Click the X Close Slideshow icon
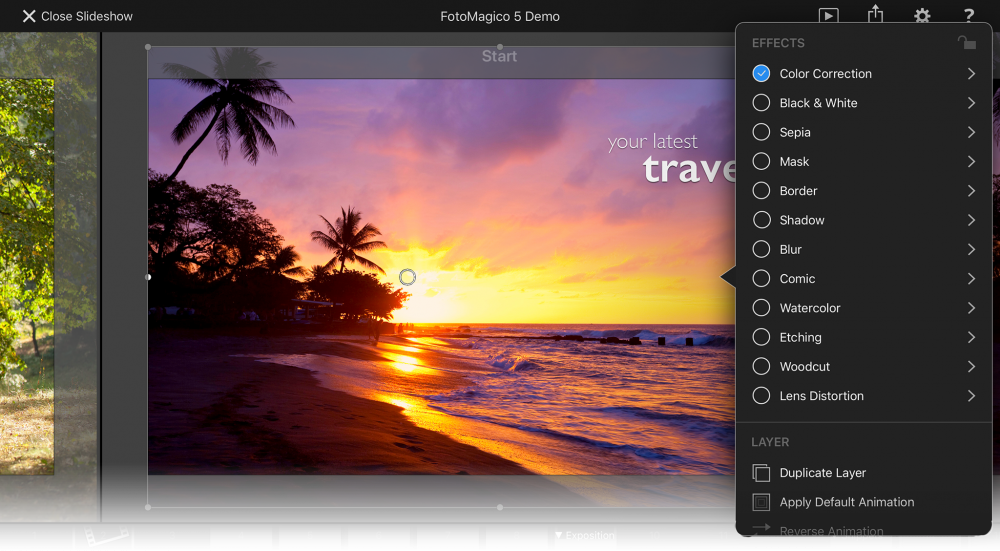This screenshot has width=1000, height=551. (29, 16)
